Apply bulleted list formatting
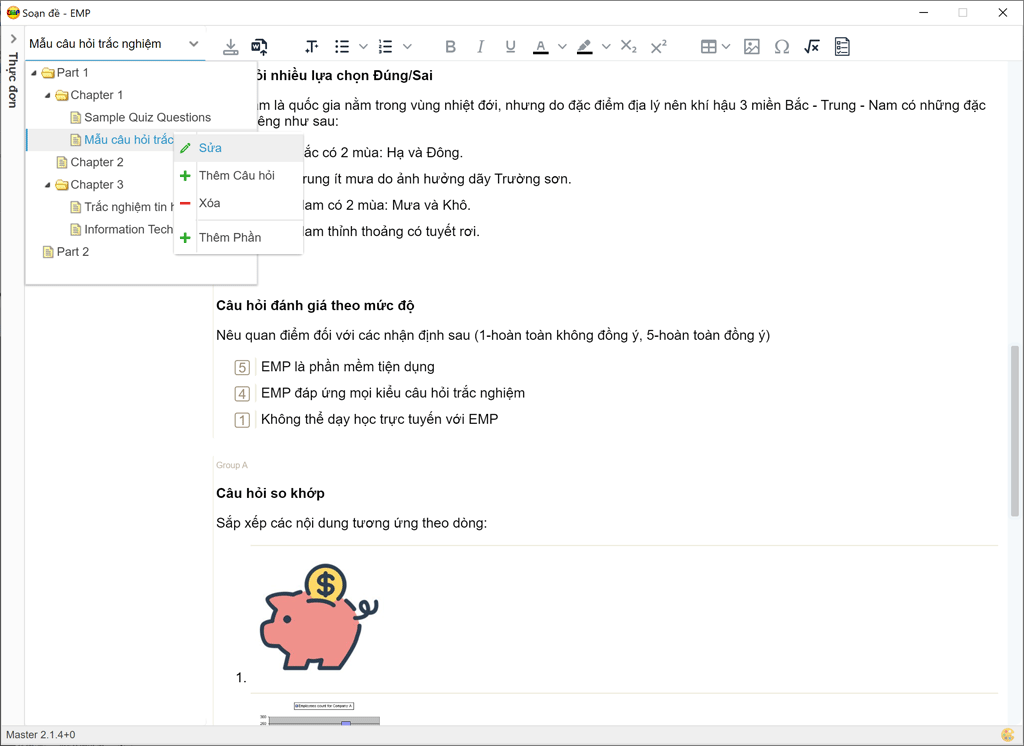 click(x=342, y=46)
